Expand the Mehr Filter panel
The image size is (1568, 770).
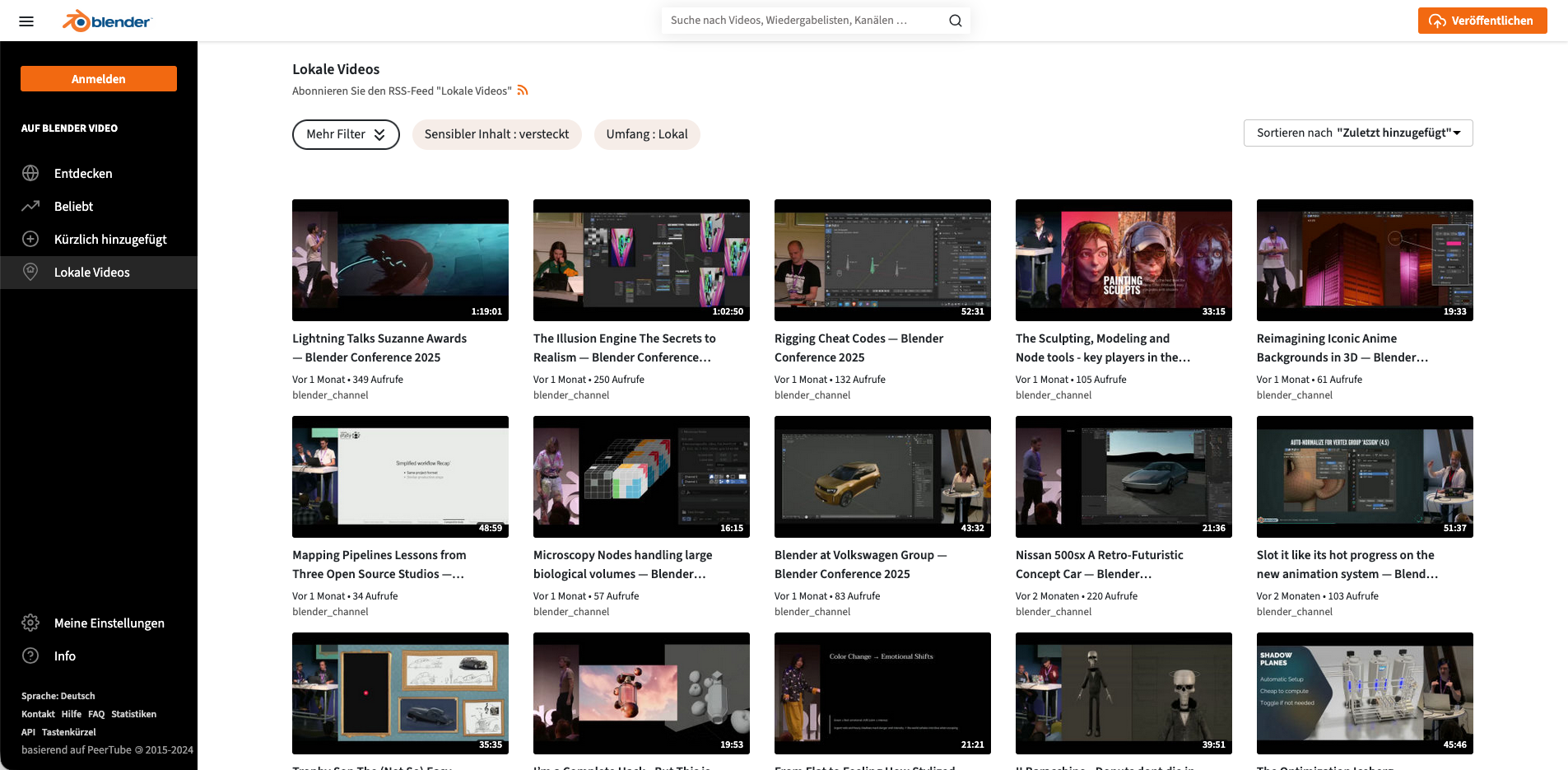pos(346,134)
